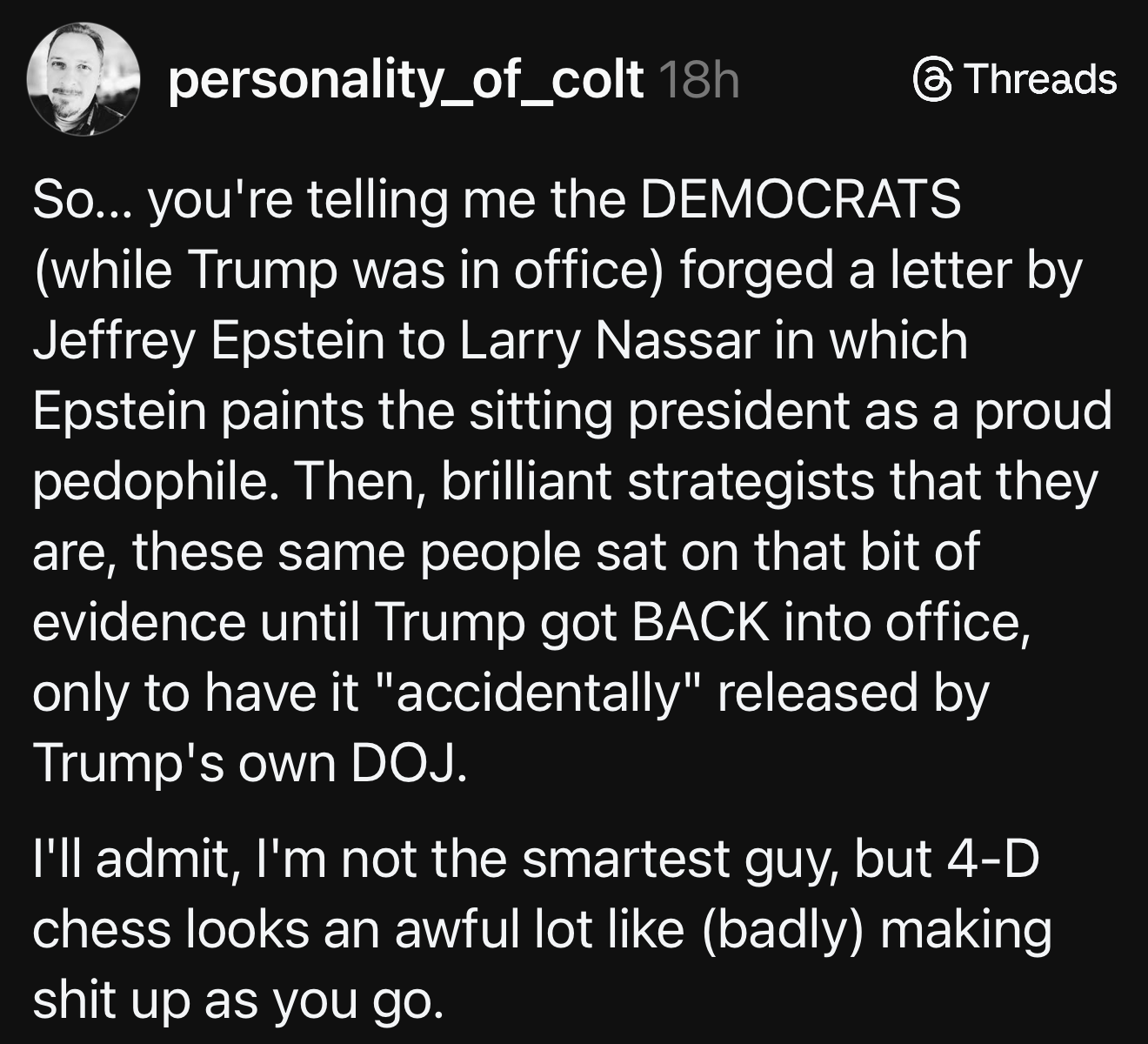The height and width of the screenshot is (1044, 1148).
Task: Click the text "Trump's own DOJ."
Action: (x=250, y=762)
